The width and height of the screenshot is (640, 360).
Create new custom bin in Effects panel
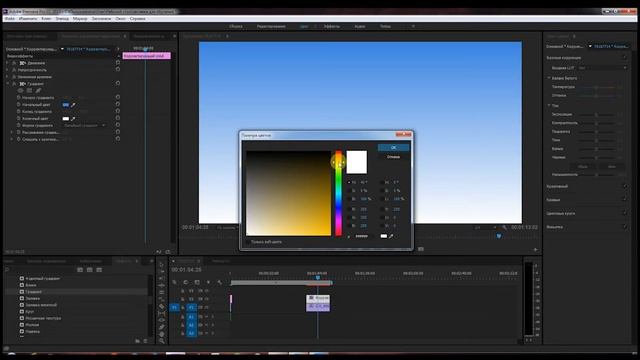click(138, 341)
